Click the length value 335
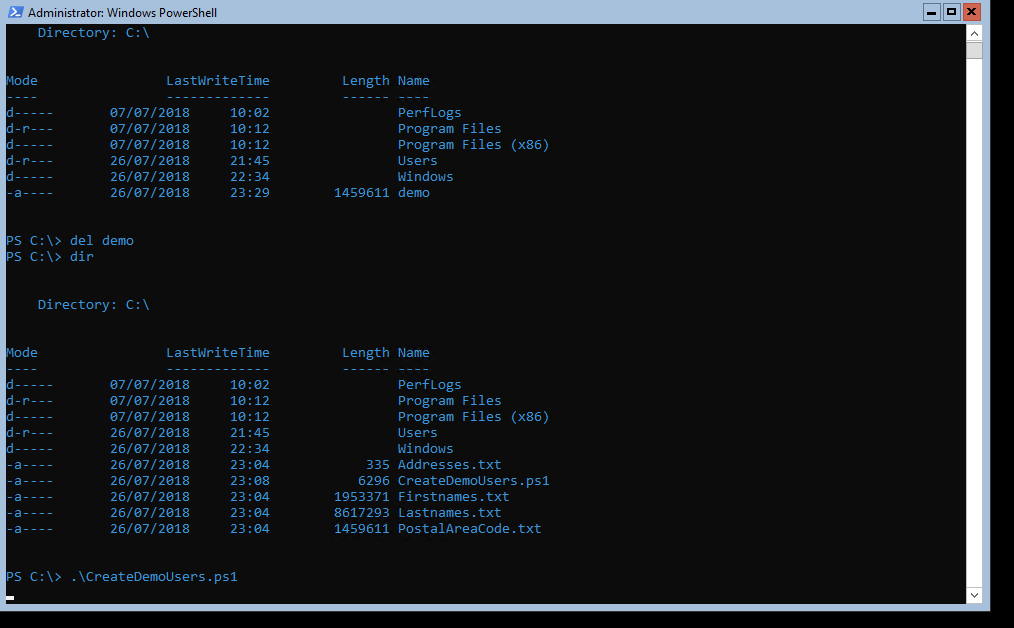 (x=378, y=465)
